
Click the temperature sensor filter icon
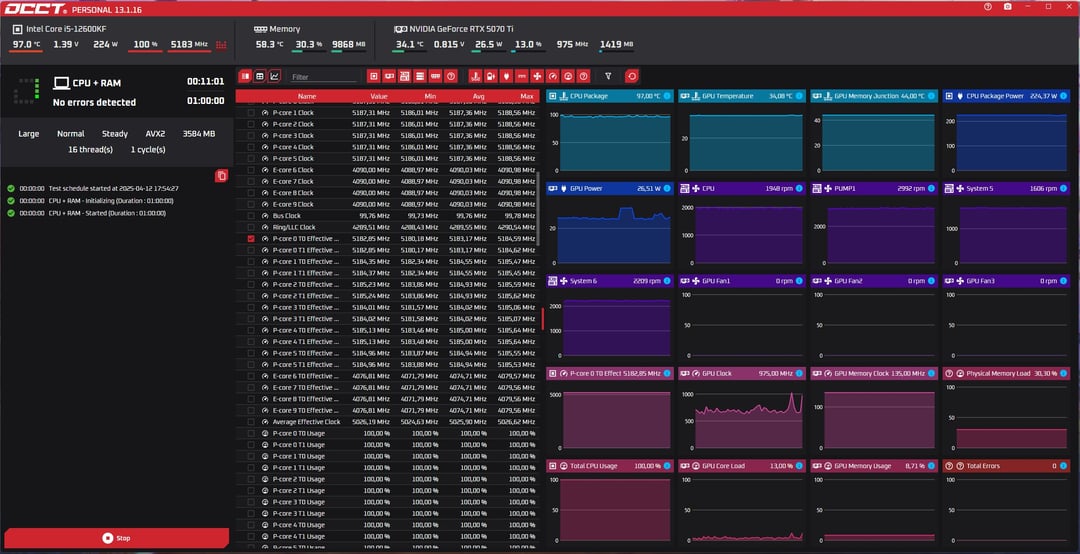coord(475,76)
